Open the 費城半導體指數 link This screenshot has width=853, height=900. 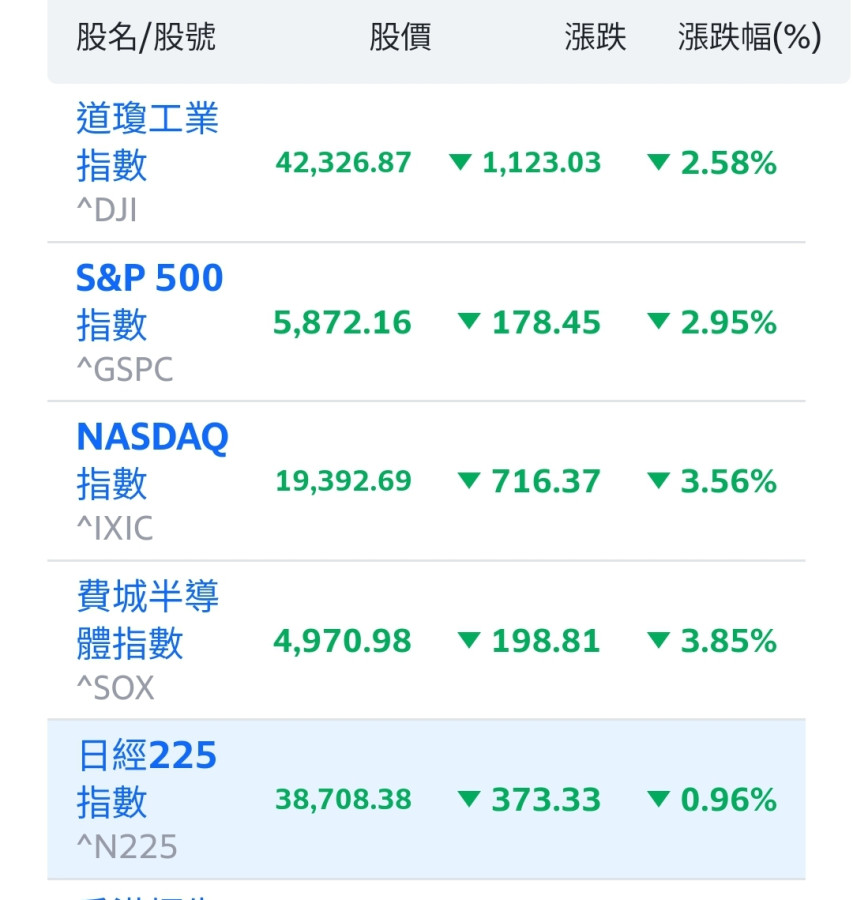pos(147,620)
